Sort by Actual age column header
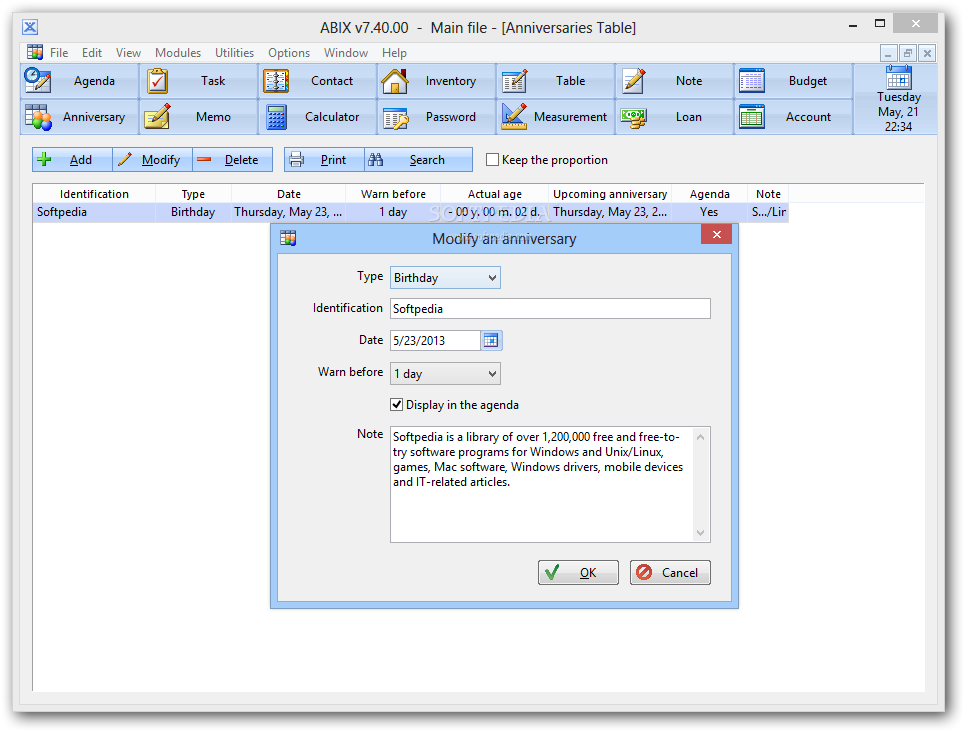The image size is (965, 732). click(x=495, y=194)
